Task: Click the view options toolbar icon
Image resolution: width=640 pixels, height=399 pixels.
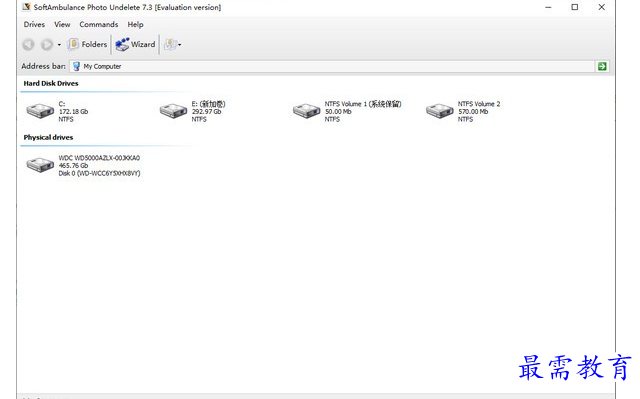Action: 170,44
